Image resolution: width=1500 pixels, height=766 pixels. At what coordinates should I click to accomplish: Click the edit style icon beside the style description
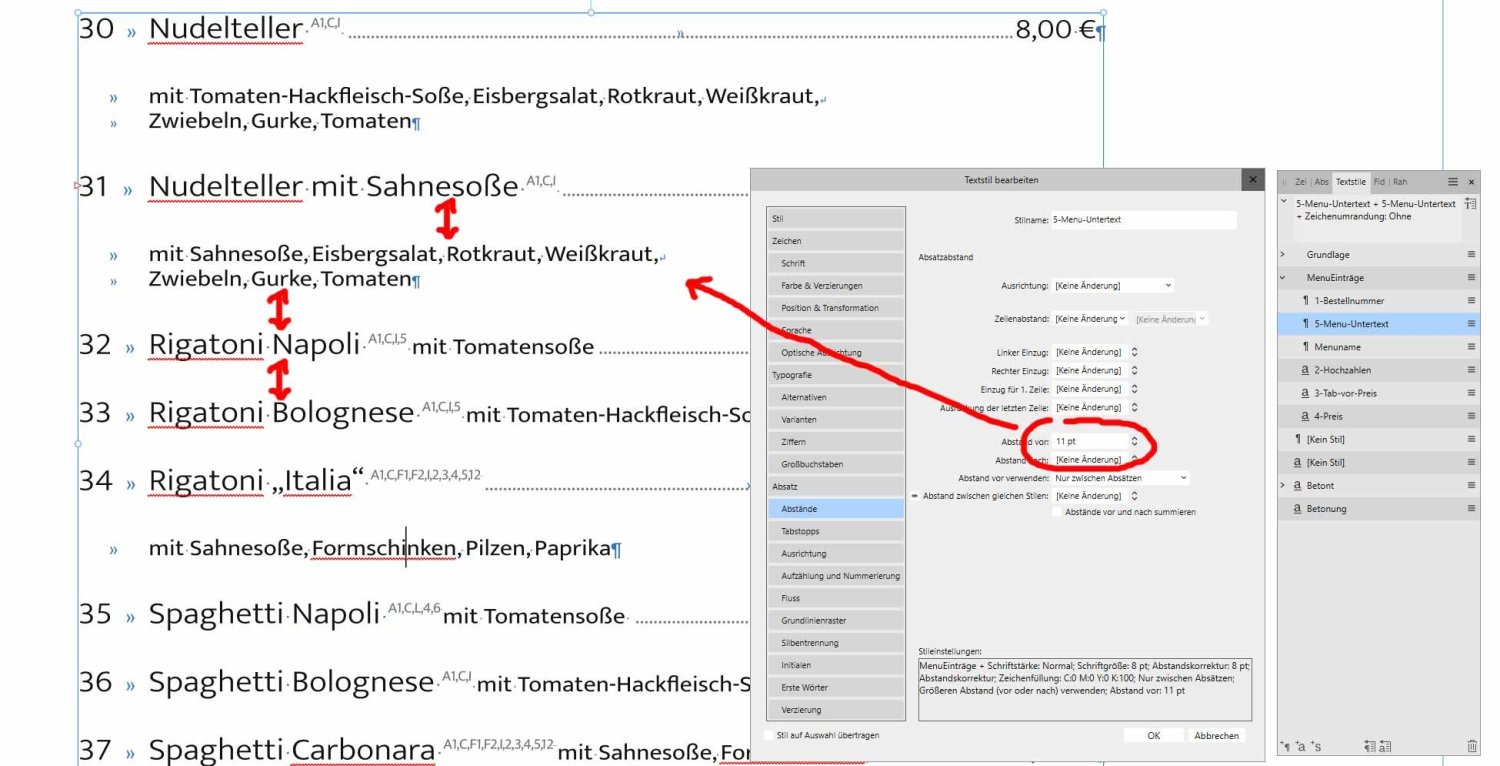(x=1470, y=203)
